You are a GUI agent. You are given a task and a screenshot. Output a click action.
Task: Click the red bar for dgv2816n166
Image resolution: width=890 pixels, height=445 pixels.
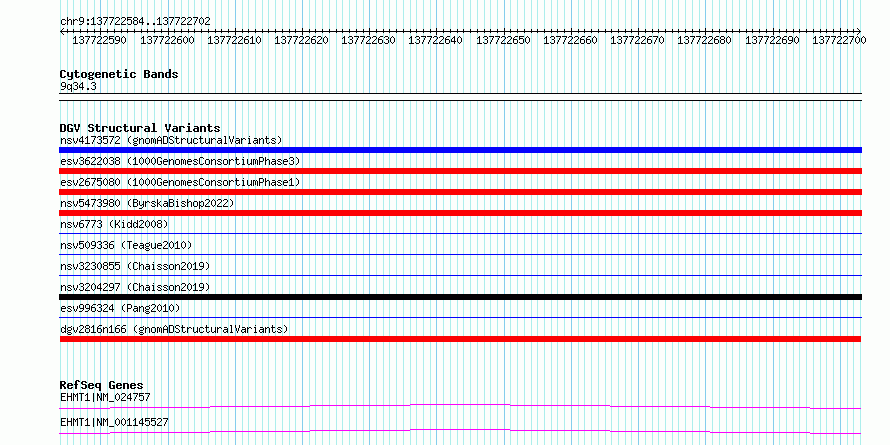[460, 339]
